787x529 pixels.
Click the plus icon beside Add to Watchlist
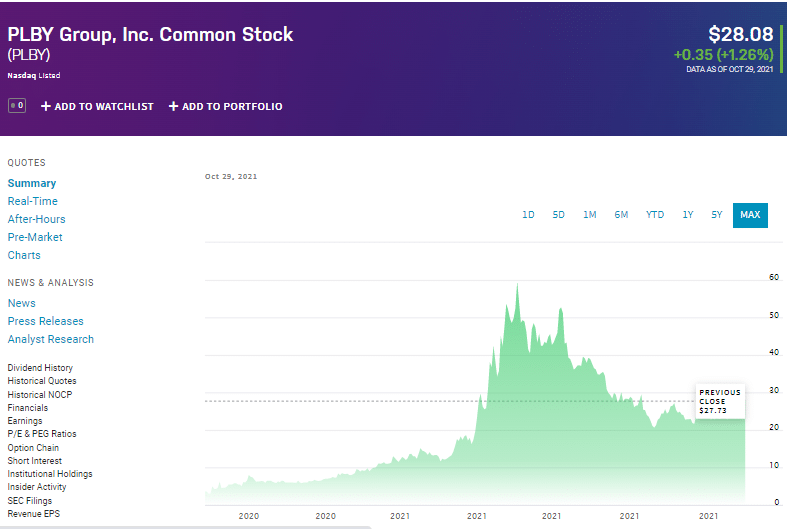pos(46,106)
